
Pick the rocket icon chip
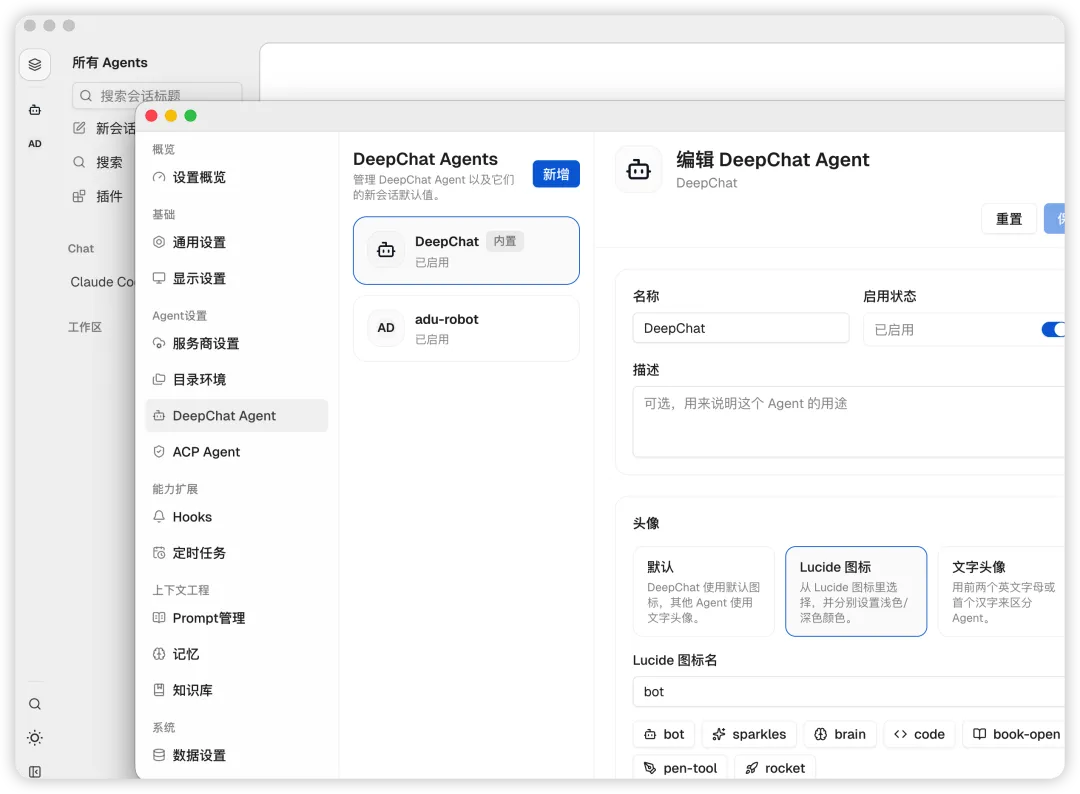pos(776,768)
